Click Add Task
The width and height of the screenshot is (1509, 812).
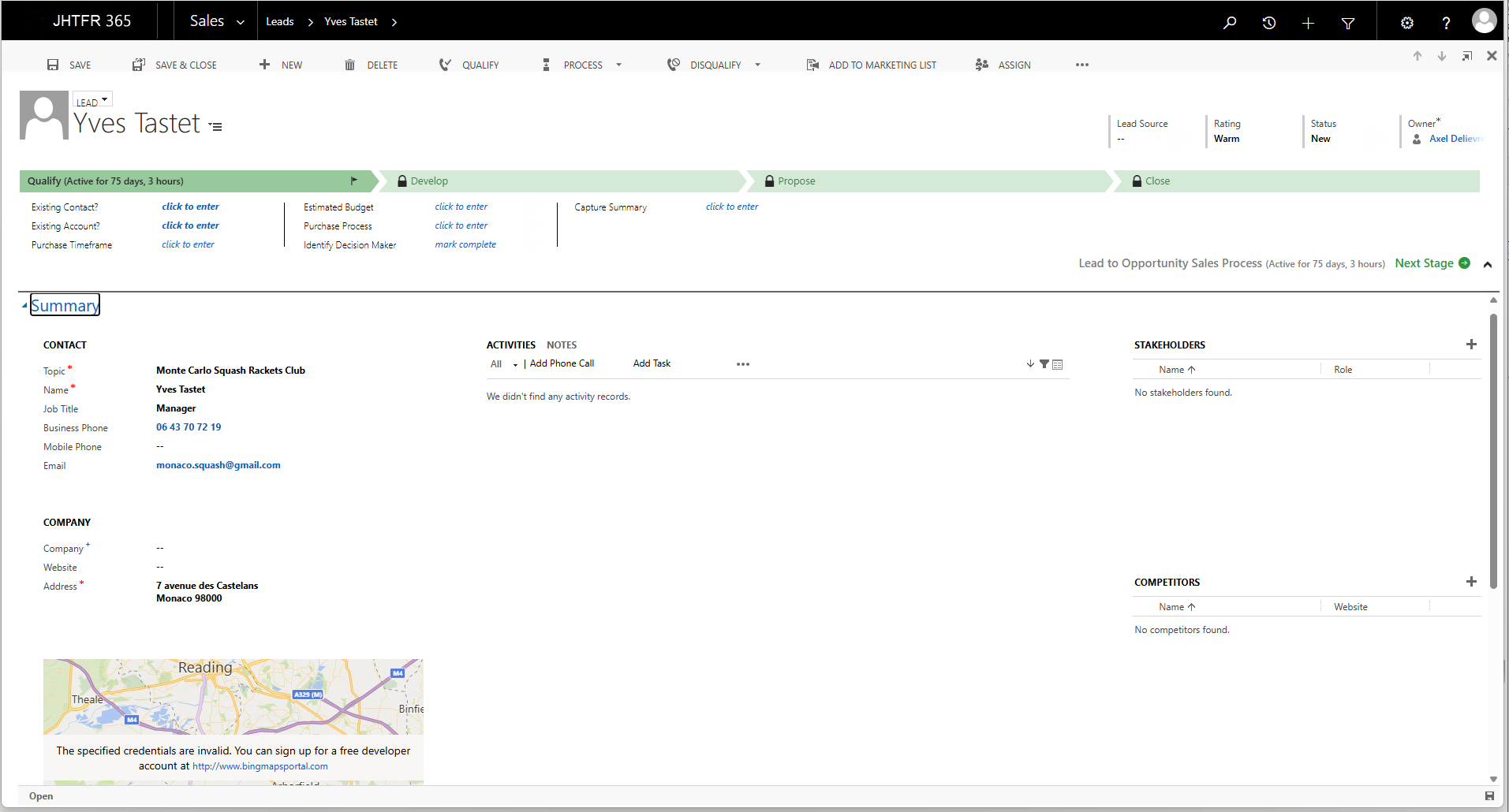(x=652, y=363)
